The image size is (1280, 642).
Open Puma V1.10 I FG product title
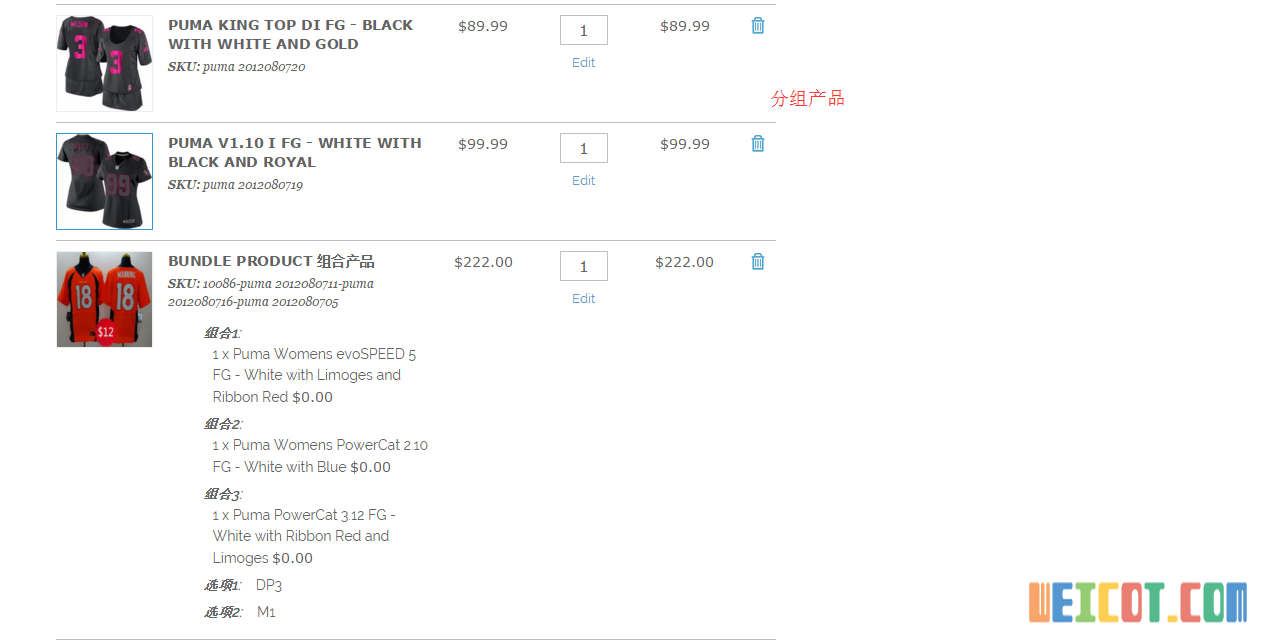coord(295,153)
